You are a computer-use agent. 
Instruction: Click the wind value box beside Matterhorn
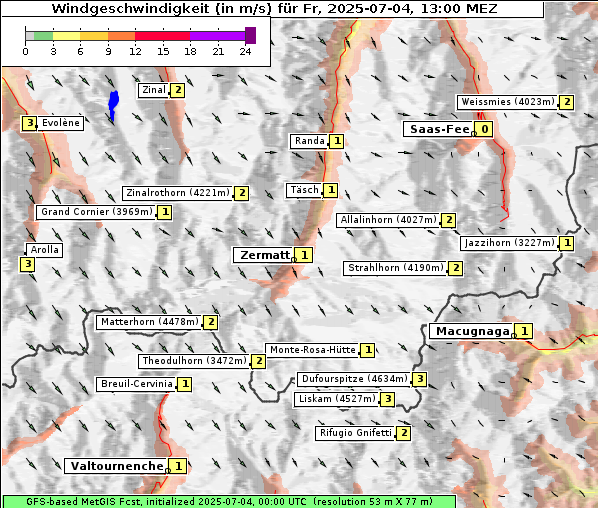(211, 322)
